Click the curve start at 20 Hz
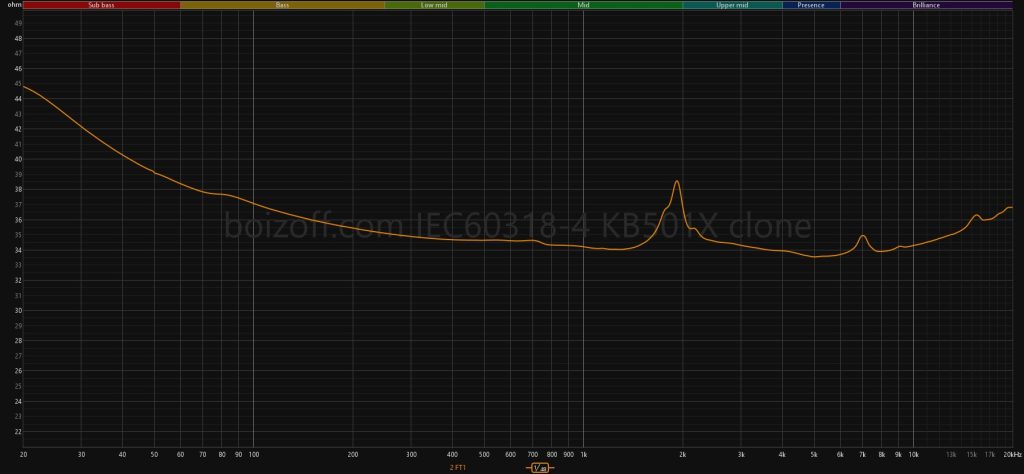The height and width of the screenshot is (474, 1024). coord(23,86)
